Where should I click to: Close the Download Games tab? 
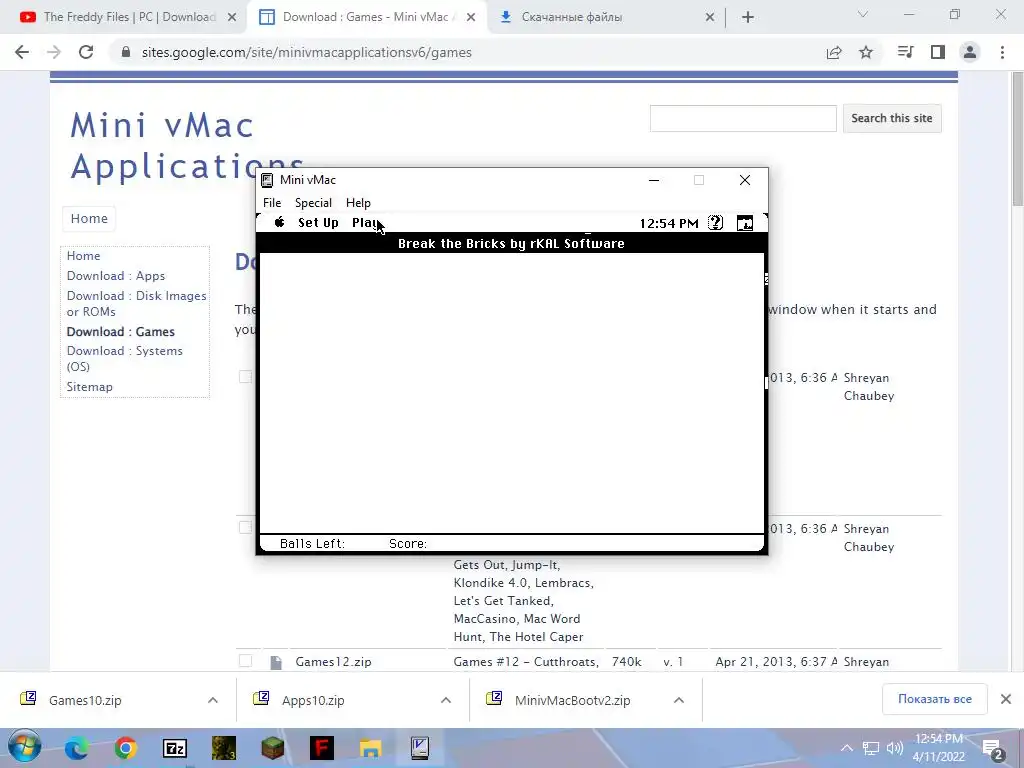(x=471, y=18)
